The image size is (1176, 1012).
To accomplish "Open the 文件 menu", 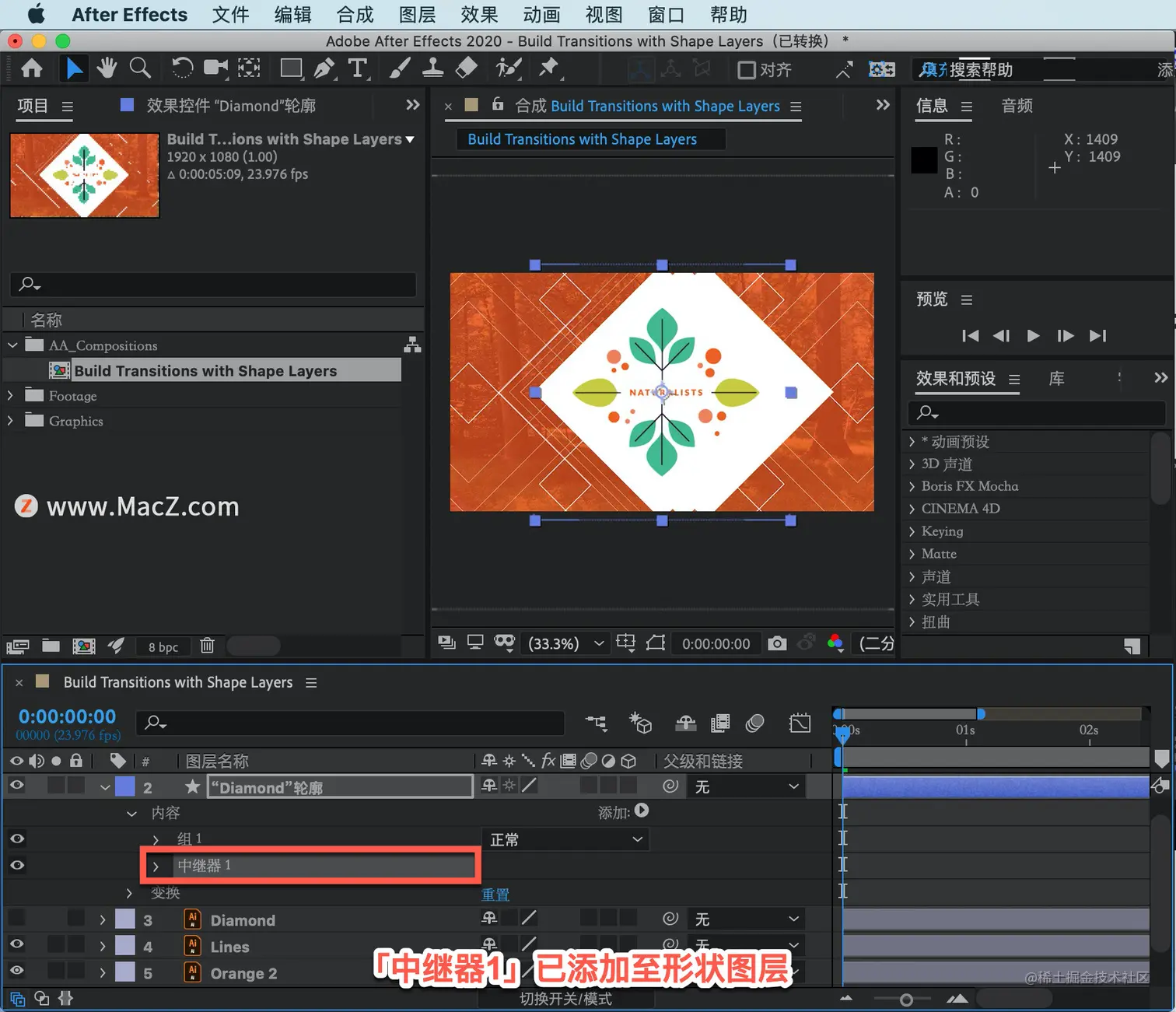I will point(230,15).
